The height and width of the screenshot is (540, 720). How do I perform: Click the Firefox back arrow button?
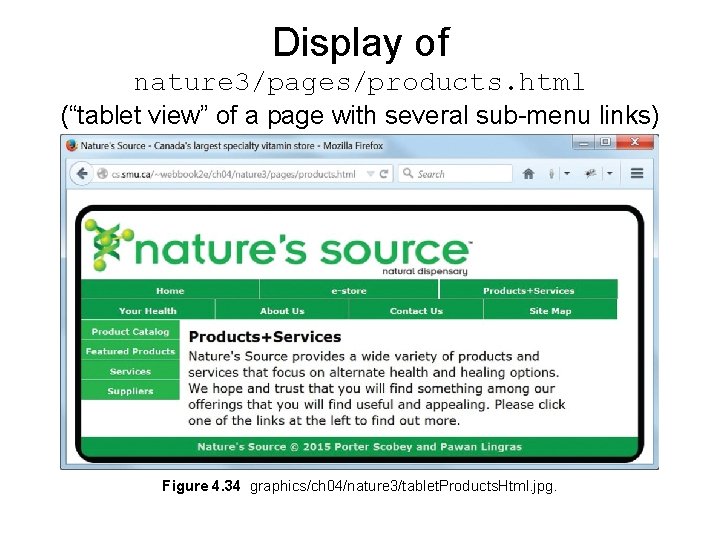pos(82,174)
